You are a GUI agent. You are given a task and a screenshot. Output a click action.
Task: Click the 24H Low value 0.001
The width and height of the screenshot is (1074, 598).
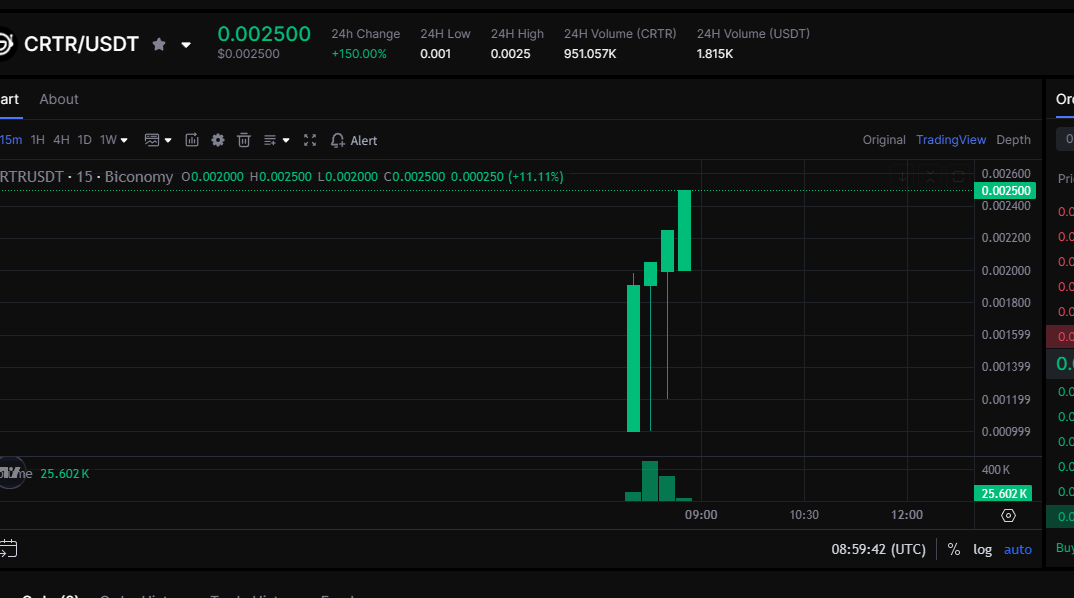click(436, 53)
